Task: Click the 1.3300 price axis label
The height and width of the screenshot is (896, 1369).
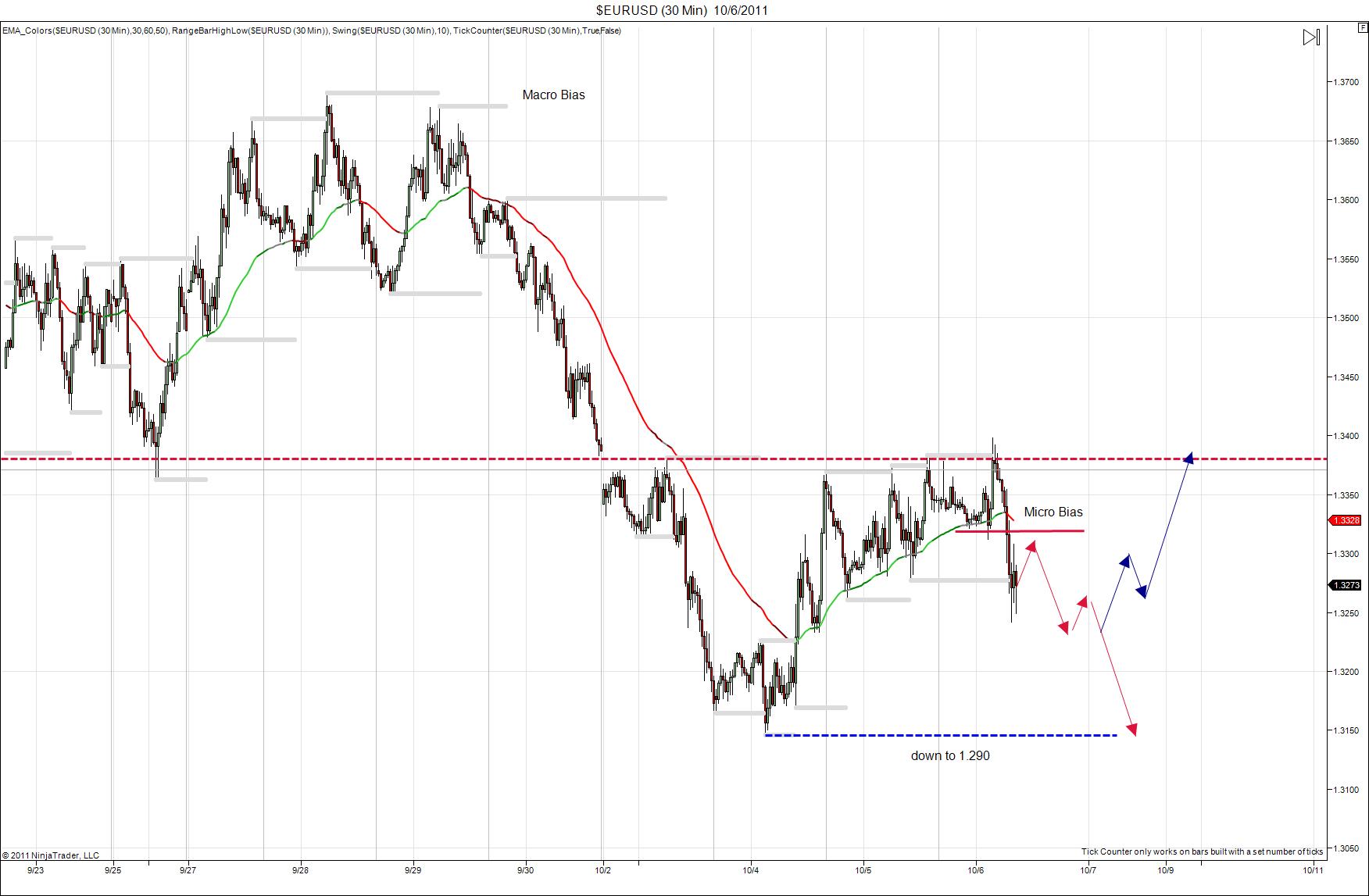Action: tap(1345, 554)
